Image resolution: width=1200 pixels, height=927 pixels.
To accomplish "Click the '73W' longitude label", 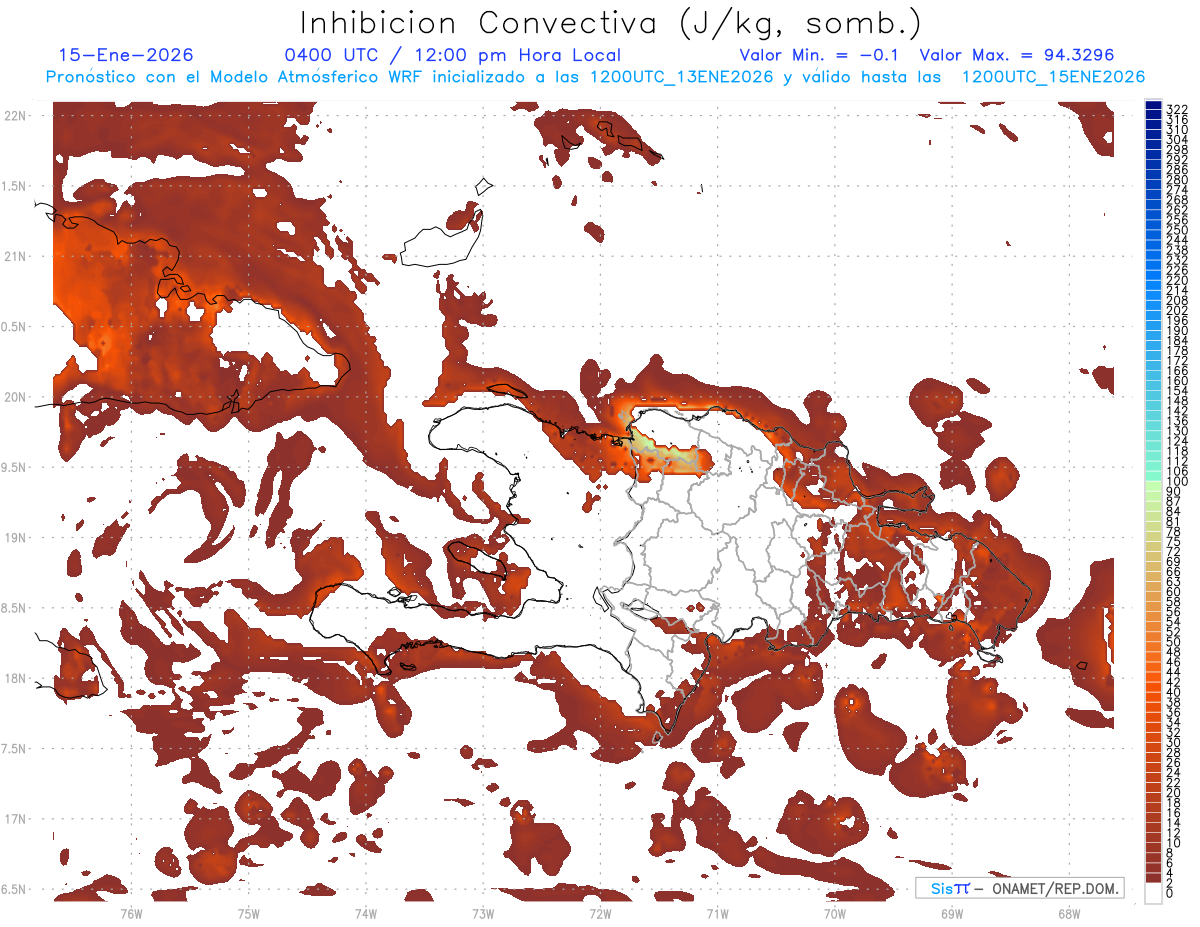I will (483, 914).
